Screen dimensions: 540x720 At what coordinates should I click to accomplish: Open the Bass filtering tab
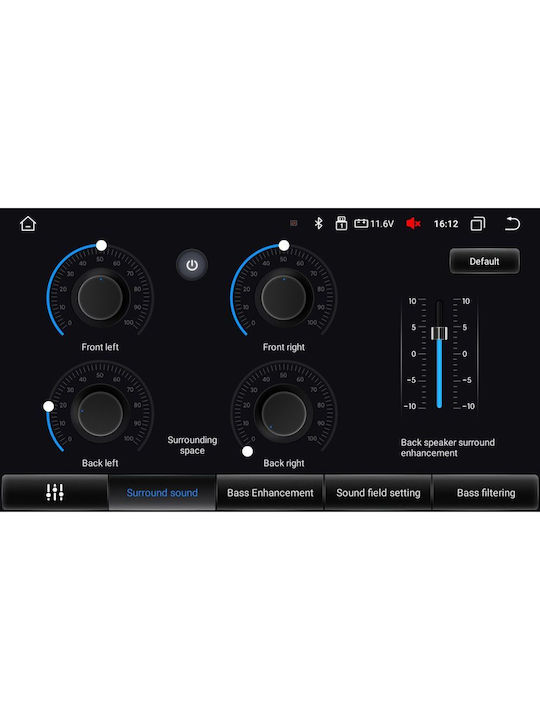tap(486, 492)
